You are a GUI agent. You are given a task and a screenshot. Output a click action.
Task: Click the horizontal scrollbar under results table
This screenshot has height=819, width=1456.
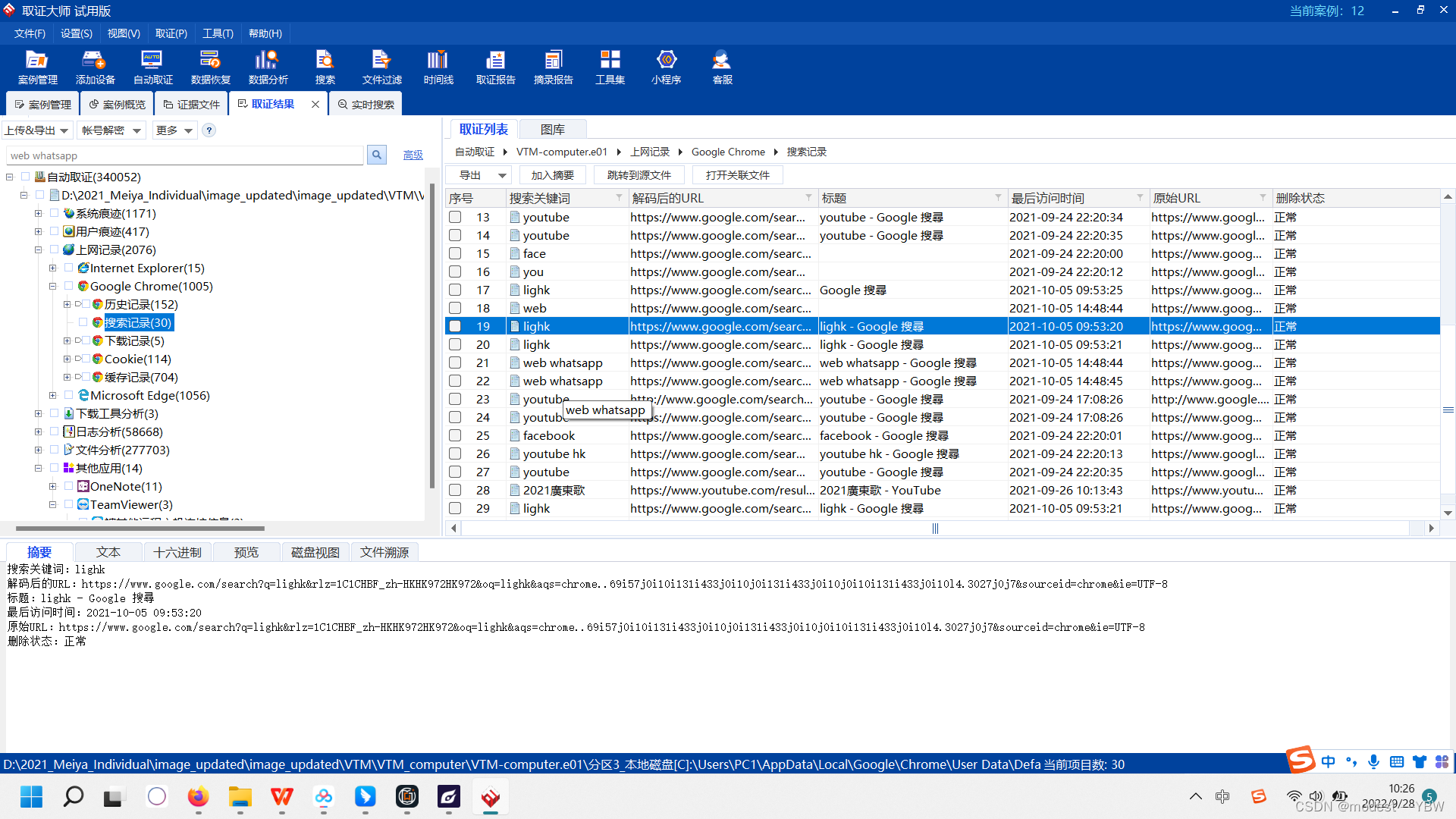pos(934,528)
